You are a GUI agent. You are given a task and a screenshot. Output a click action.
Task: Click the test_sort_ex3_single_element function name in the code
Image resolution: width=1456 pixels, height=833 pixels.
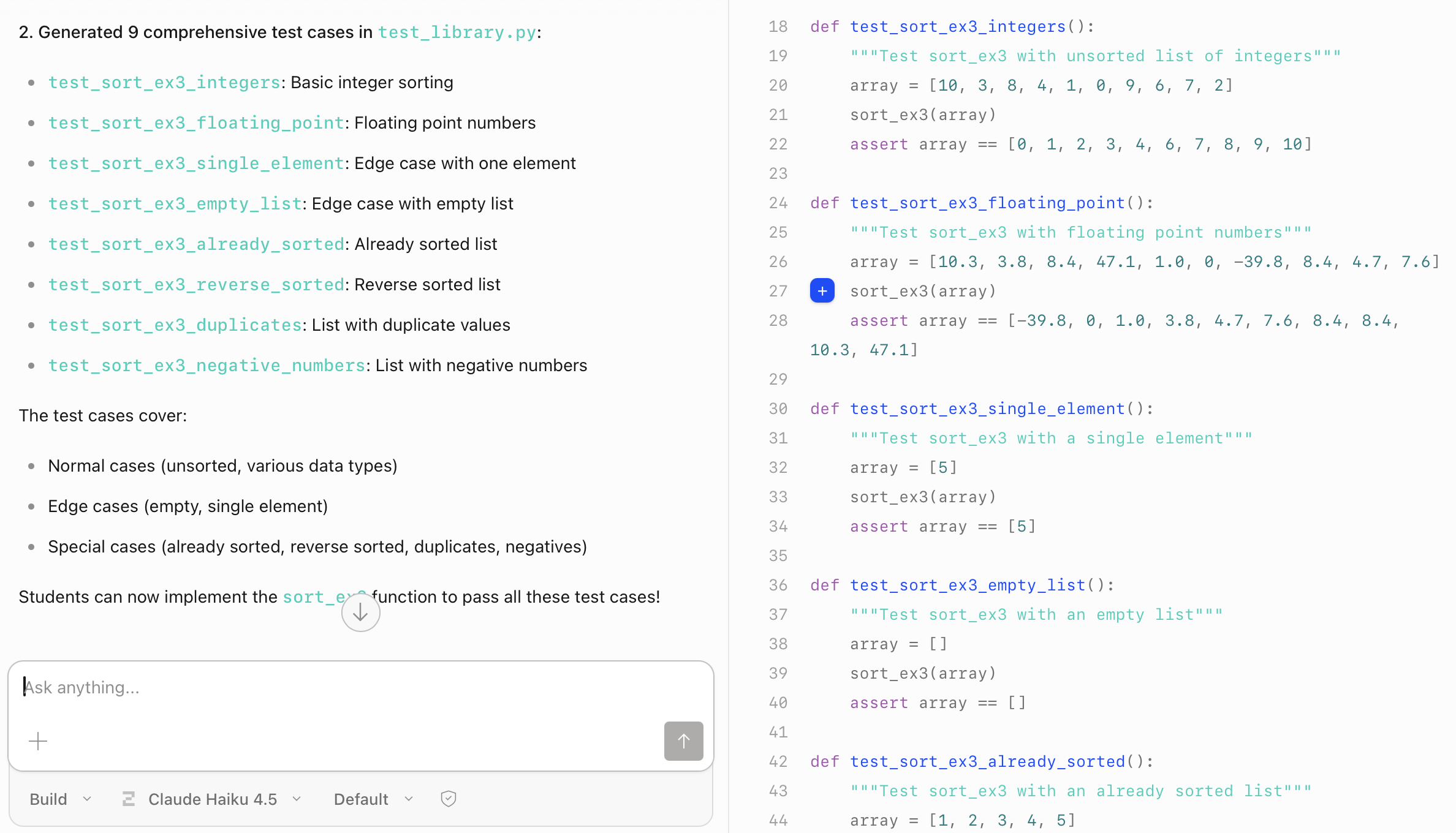pyautogui.click(x=987, y=409)
